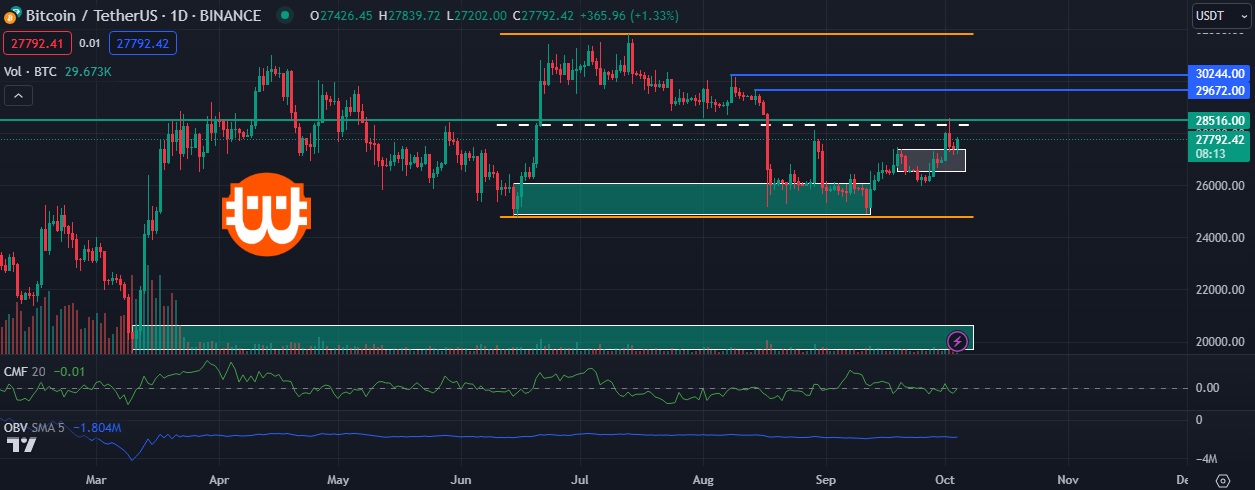Click the 28516.00 green price level label
The width and height of the screenshot is (1255, 490).
(1221, 120)
